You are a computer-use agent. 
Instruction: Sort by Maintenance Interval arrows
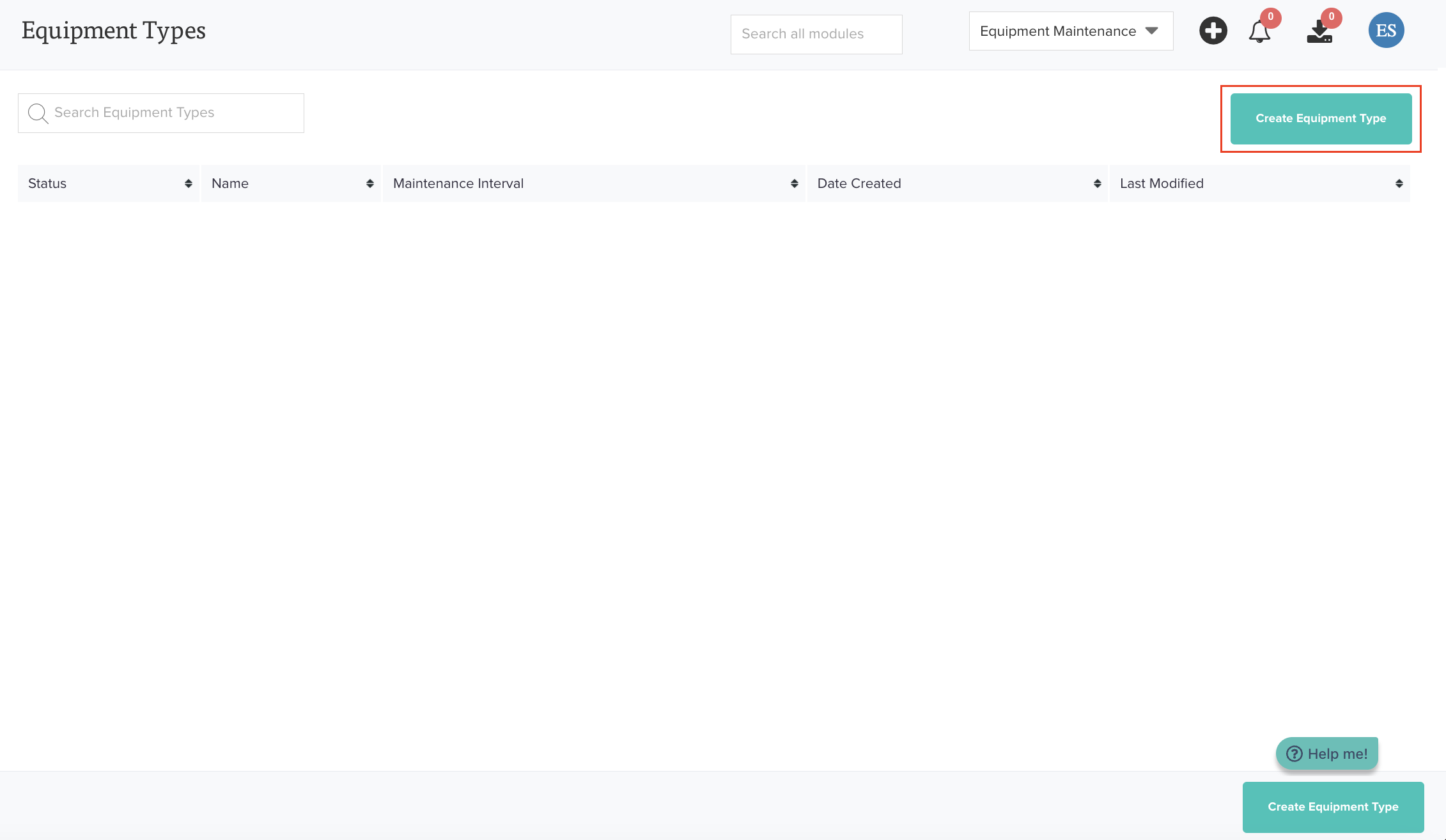pos(795,183)
